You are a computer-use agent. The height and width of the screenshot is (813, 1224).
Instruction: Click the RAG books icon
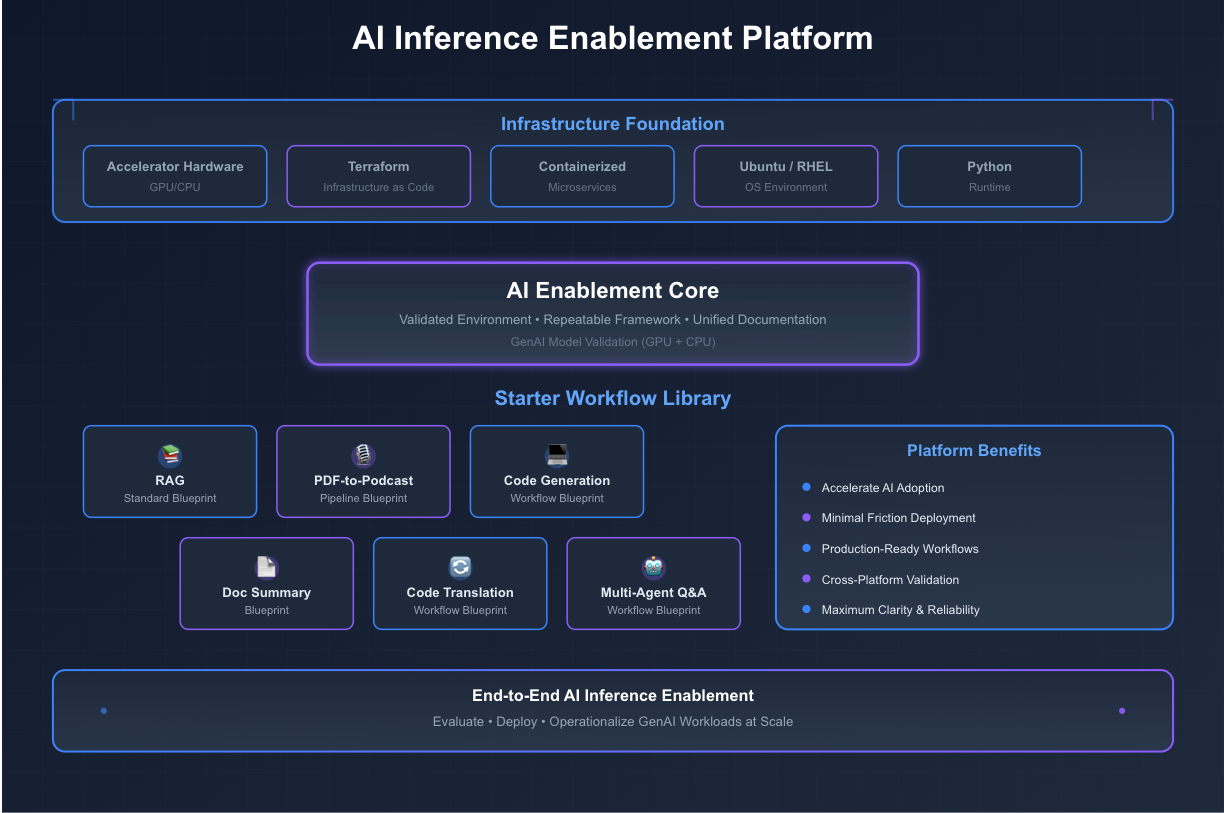[x=170, y=456]
